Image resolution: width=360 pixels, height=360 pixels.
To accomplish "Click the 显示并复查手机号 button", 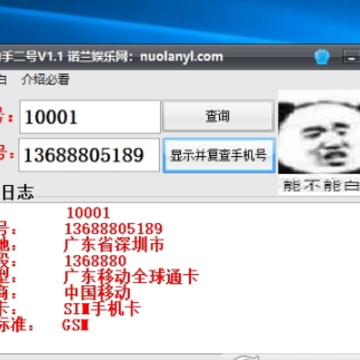I will click(x=219, y=155).
